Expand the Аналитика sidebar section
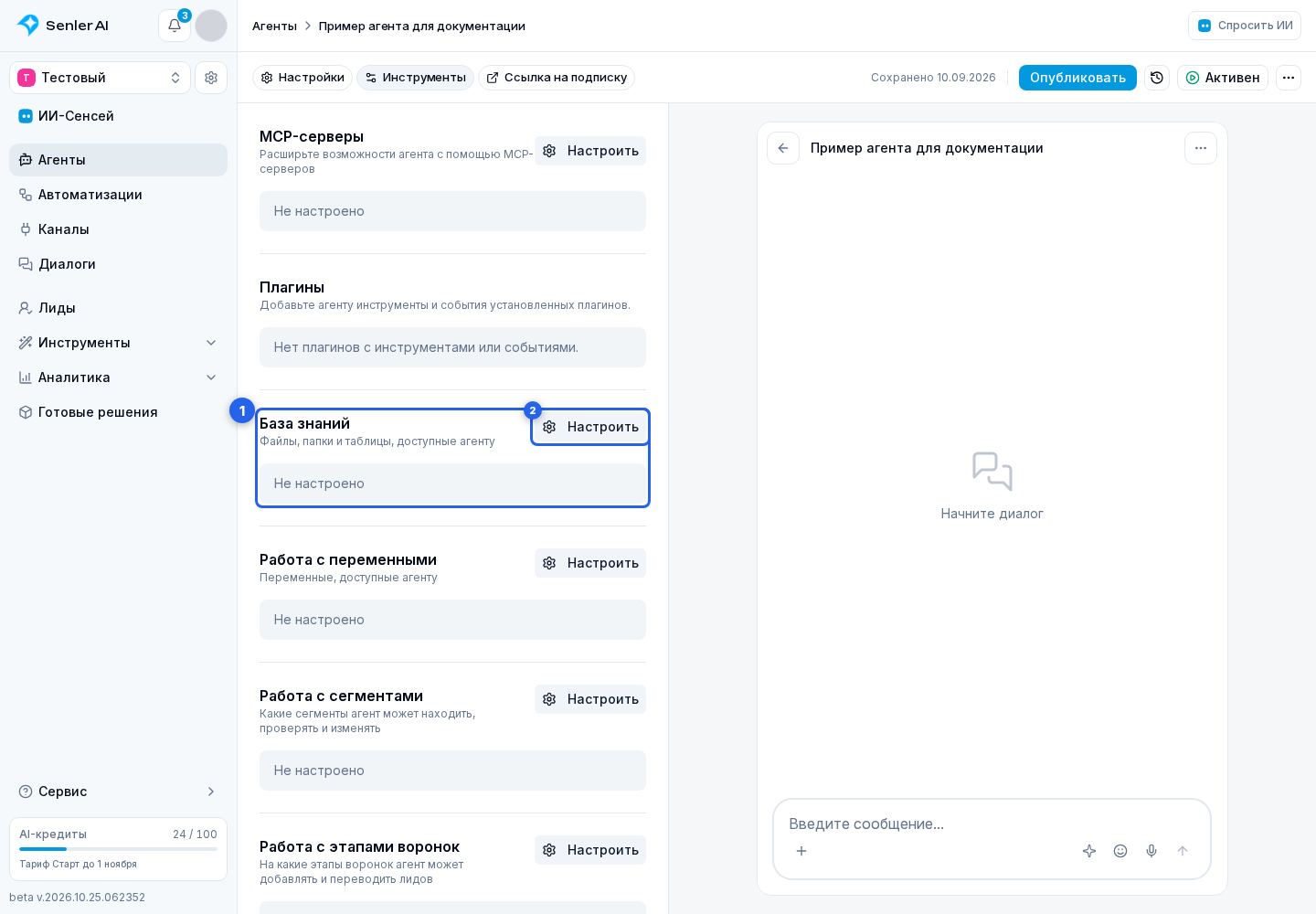Screen dimensions: 1316x914 point(119,377)
